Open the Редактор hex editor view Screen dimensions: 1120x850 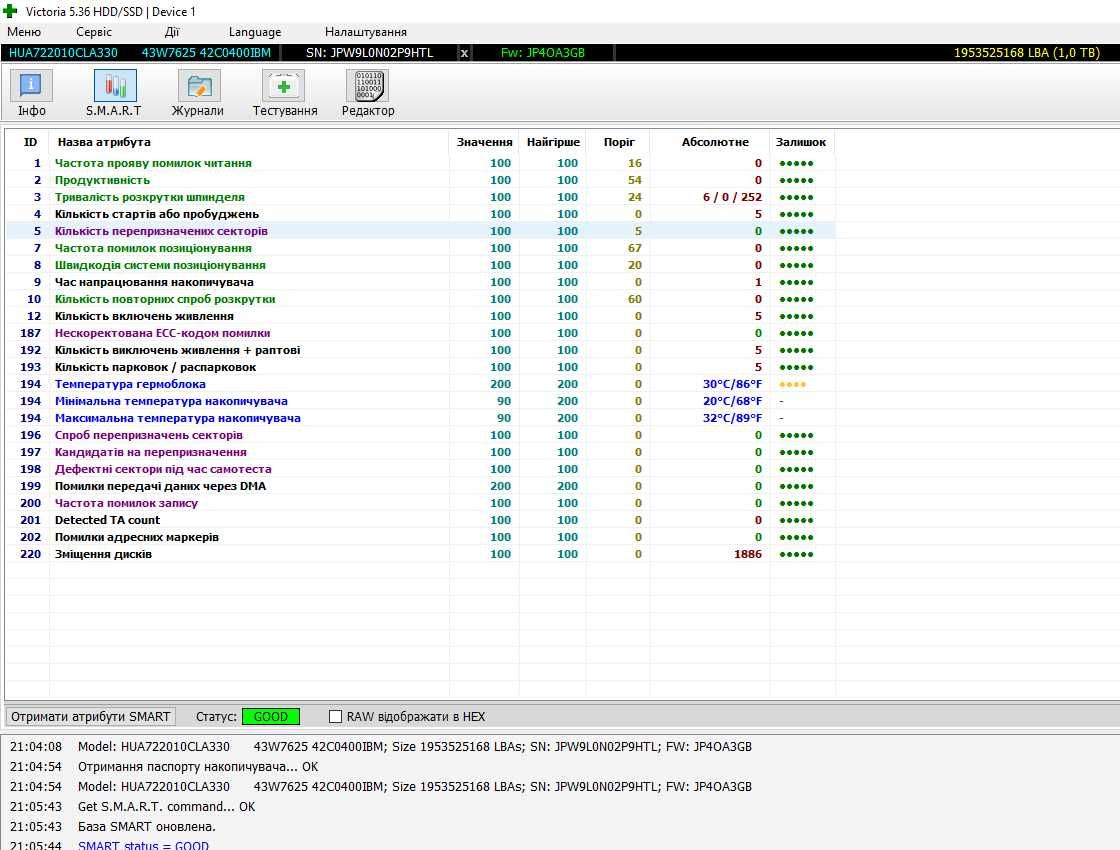click(368, 93)
